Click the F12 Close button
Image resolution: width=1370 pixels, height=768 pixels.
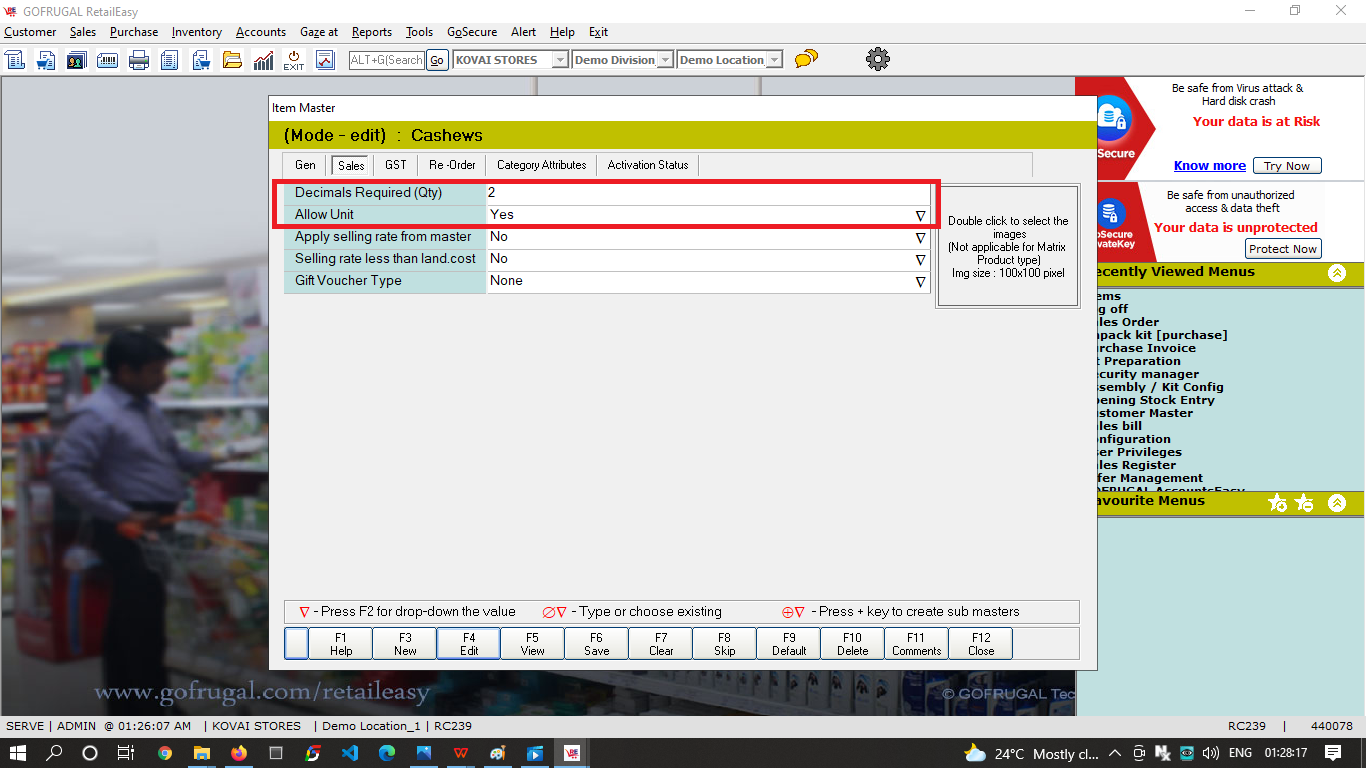point(981,644)
